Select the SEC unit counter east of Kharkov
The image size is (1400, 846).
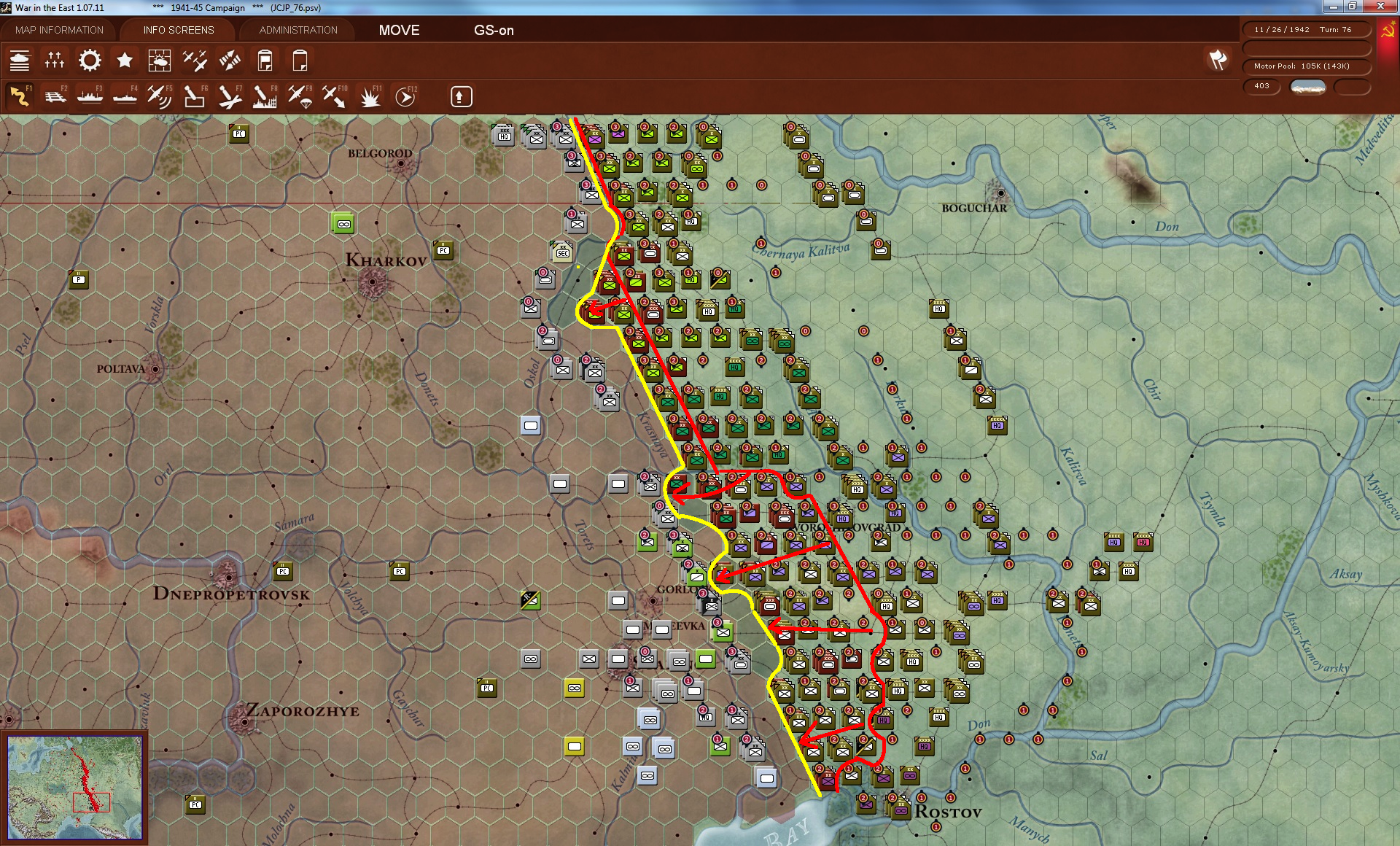click(562, 252)
